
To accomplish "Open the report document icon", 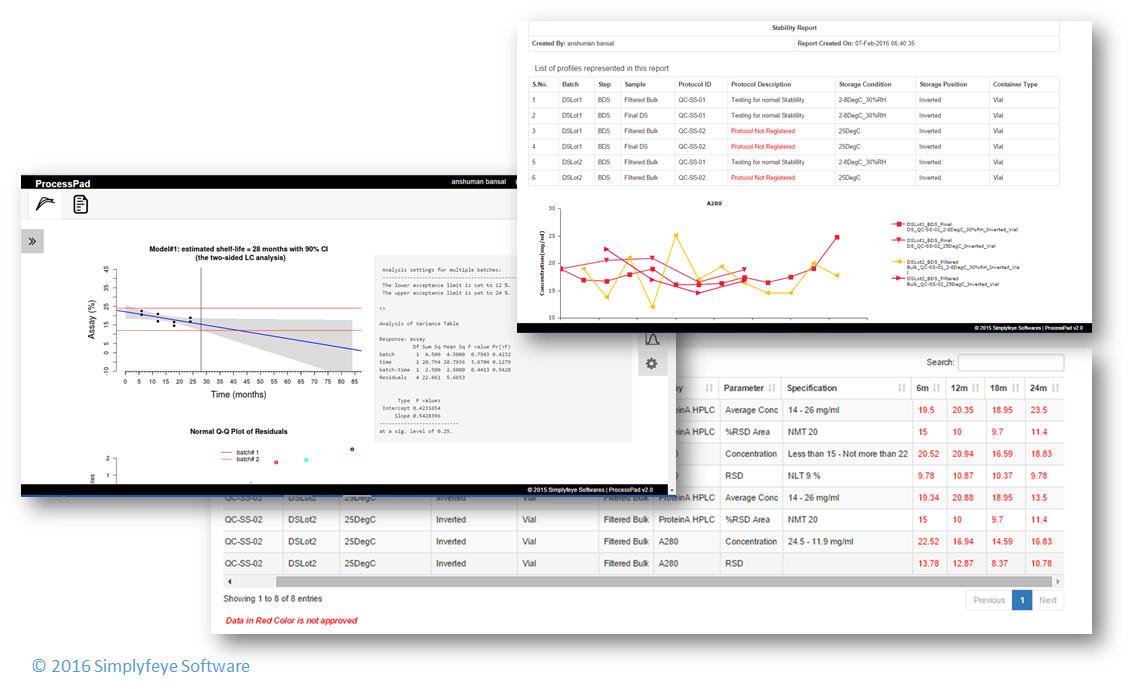I will 79,204.
